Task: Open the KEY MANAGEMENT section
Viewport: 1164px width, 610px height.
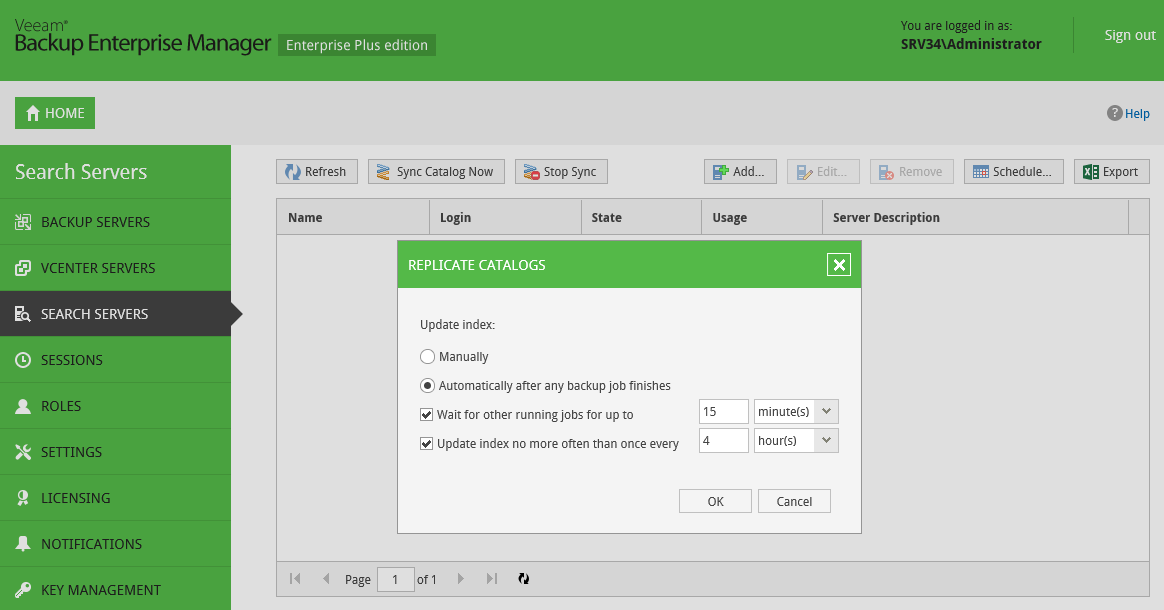Action: 115,590
